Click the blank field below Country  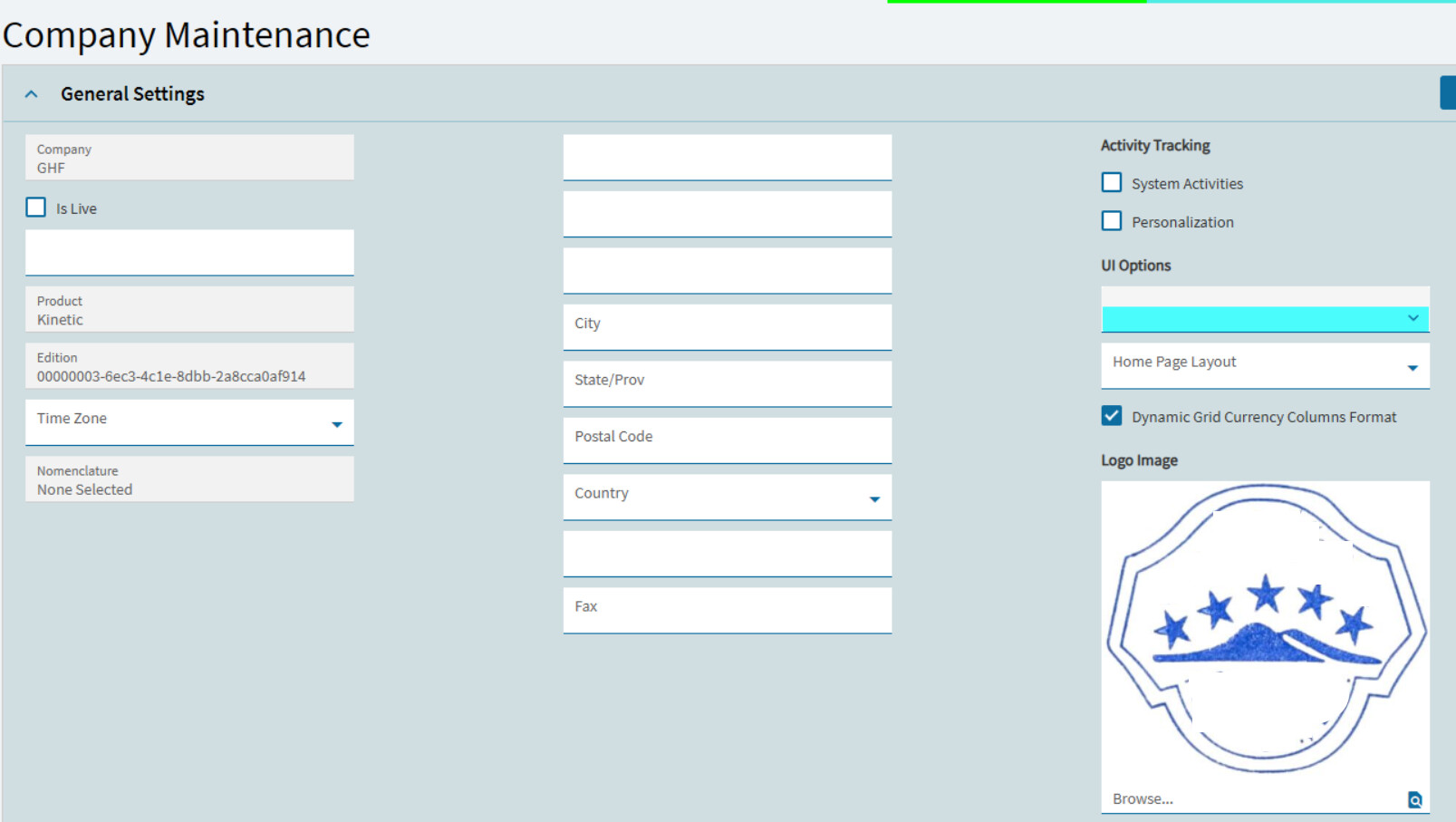[728, 554]
